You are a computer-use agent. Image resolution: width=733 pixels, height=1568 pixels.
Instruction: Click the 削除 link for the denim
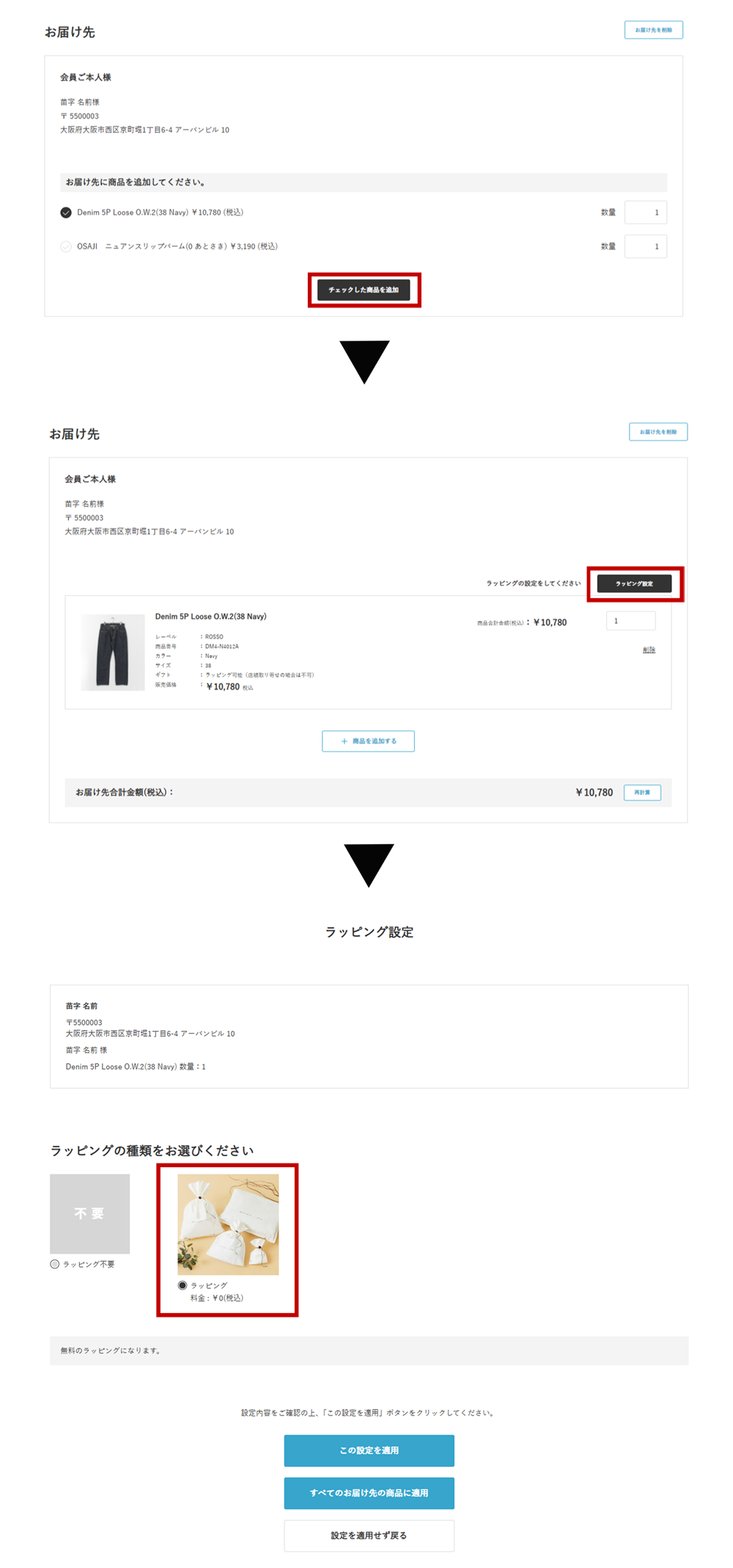coord(649,650)
